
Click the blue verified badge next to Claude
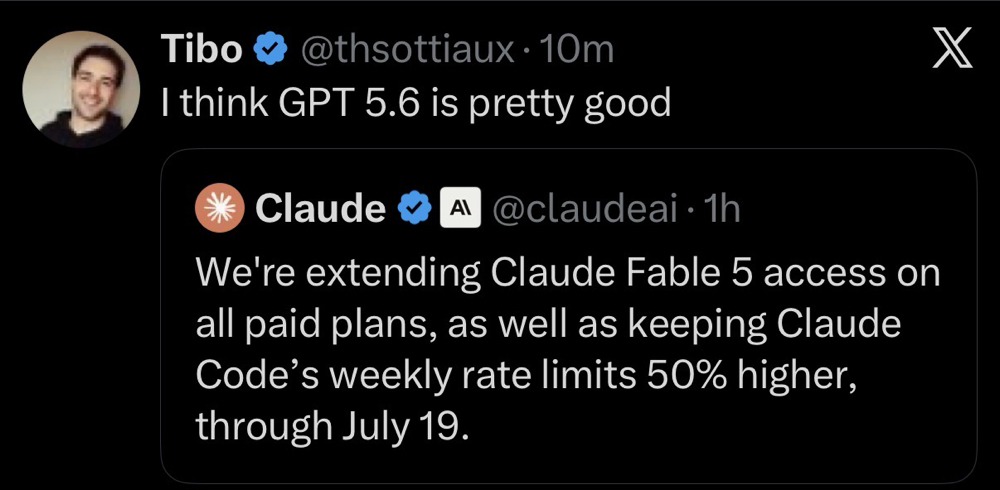(415, 209)
